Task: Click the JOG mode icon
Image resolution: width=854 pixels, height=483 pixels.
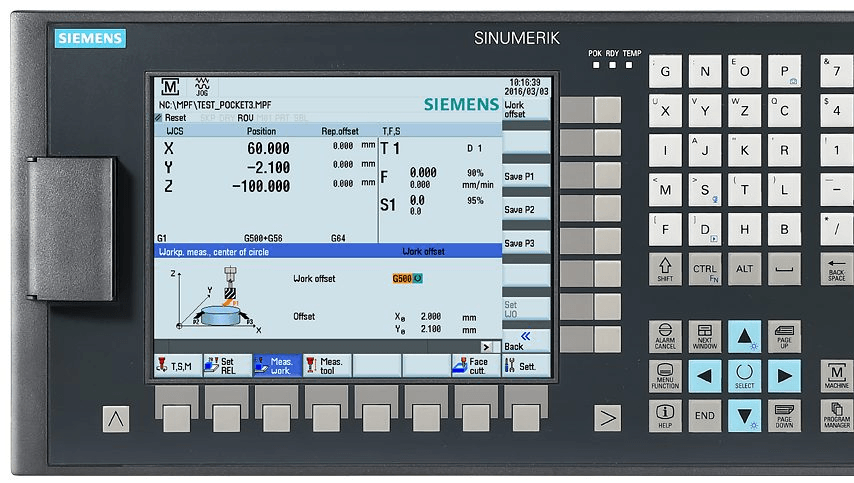Action: pyautogui.click(x=202, y=87)
